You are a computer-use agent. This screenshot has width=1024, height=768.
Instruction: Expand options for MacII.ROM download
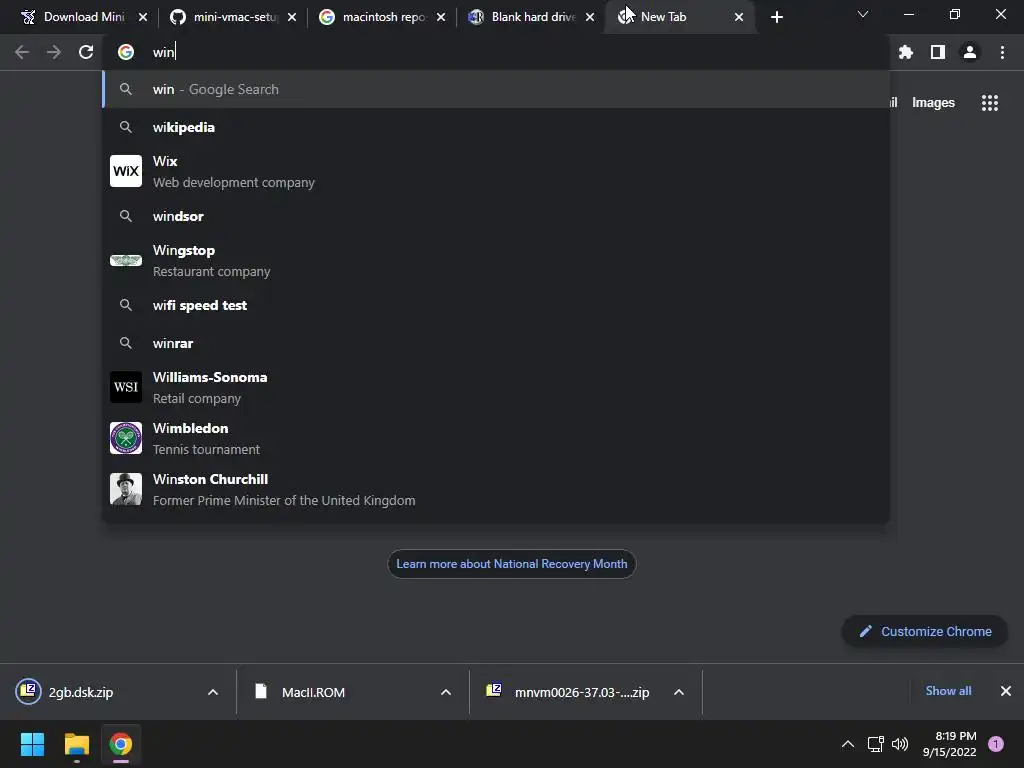446,692
